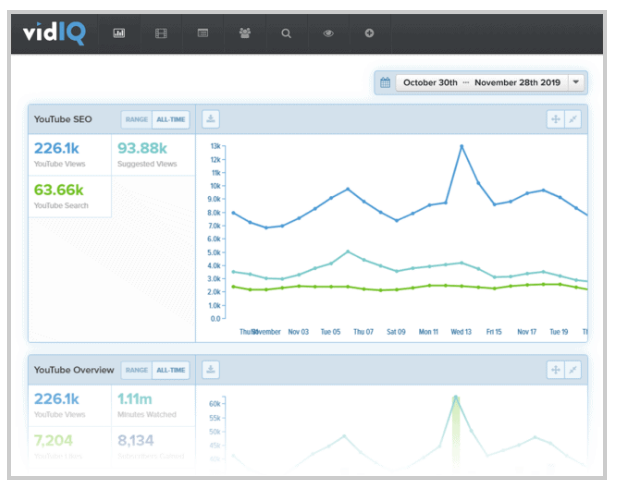618x487 pixels.
Task: Click the browser window nav icon
Action: click(203, 33)
